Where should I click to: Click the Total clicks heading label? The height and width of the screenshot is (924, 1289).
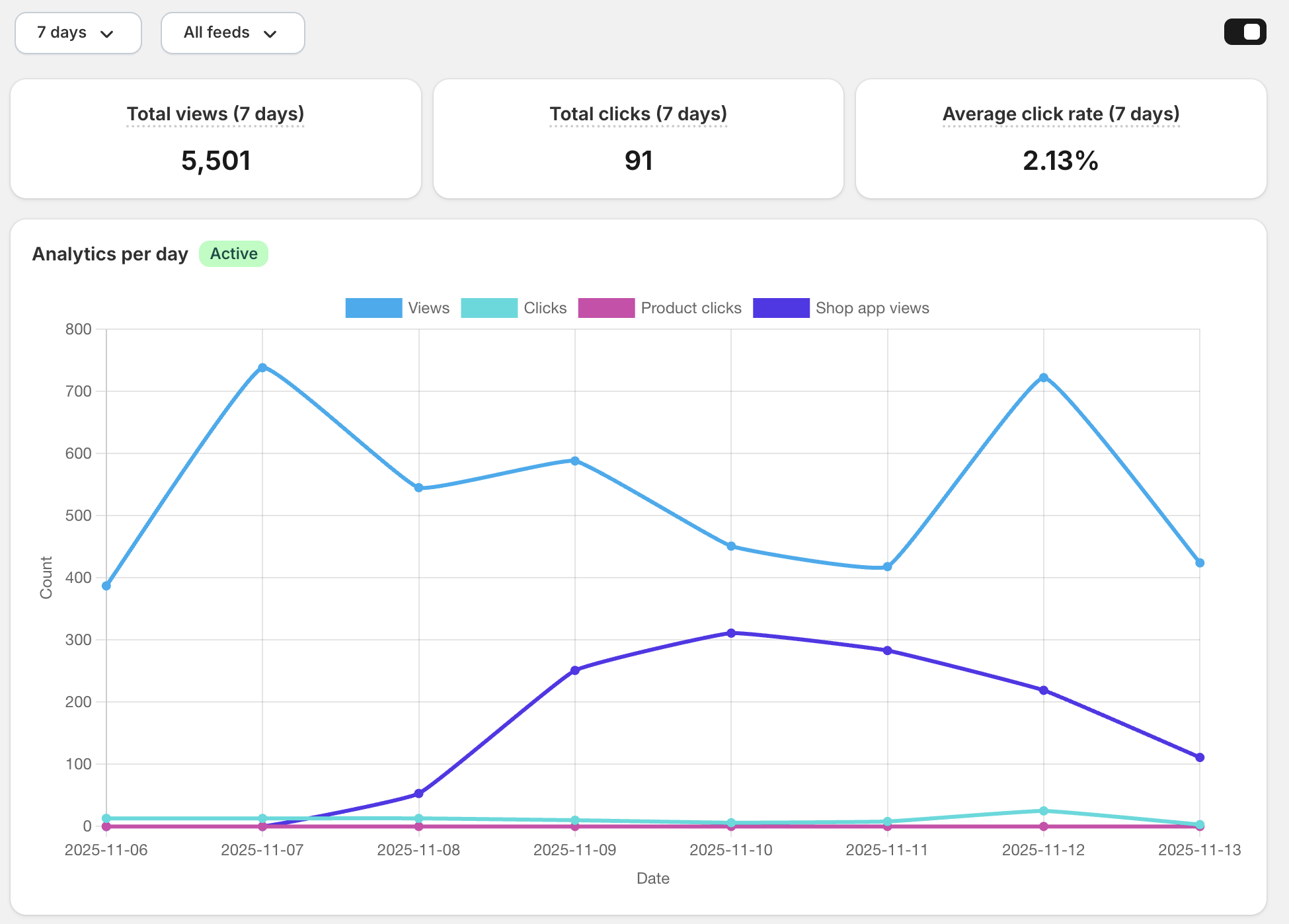[638, 114]
